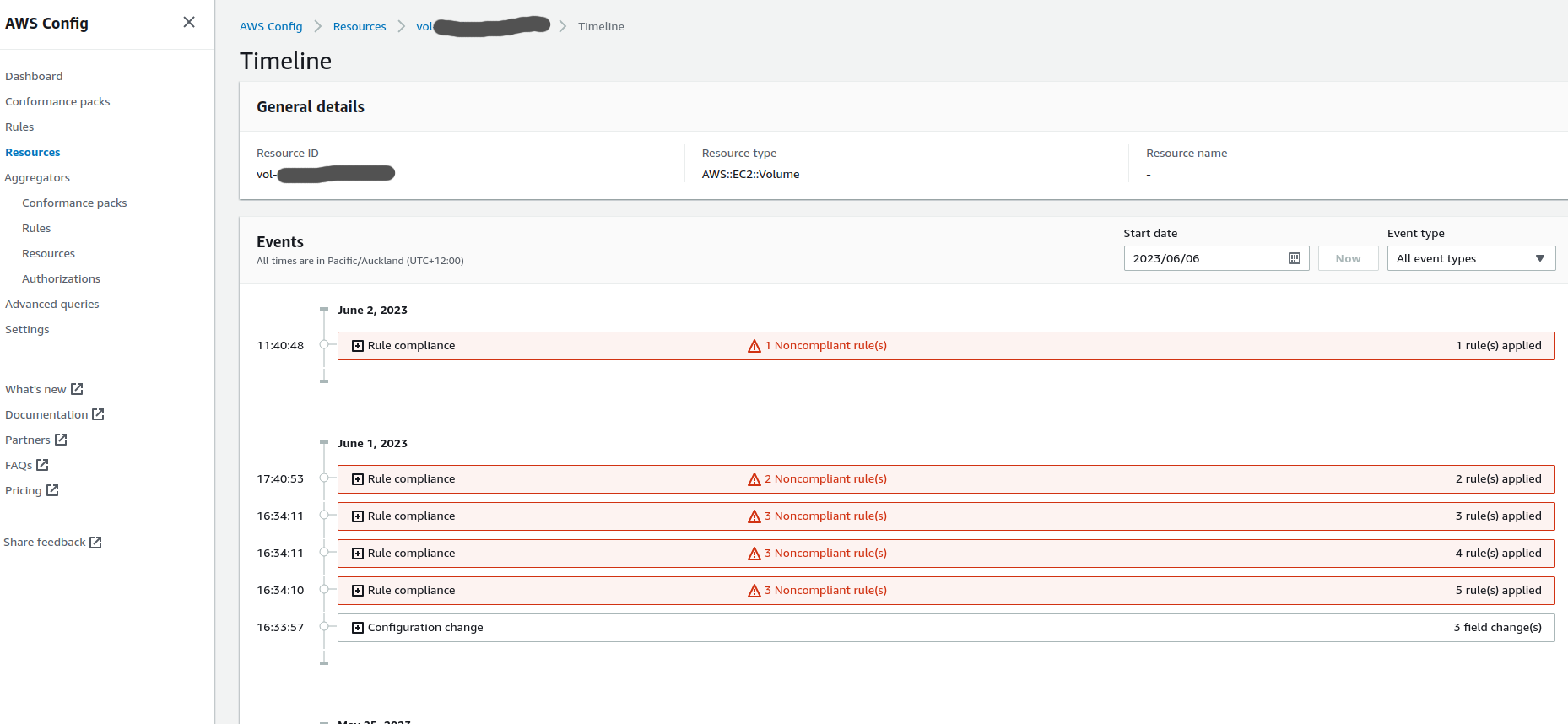Viewport: 1568px width, 724px height.
Task: Open the calendar picker icon in Start date
Action: tap(1294, 258)
